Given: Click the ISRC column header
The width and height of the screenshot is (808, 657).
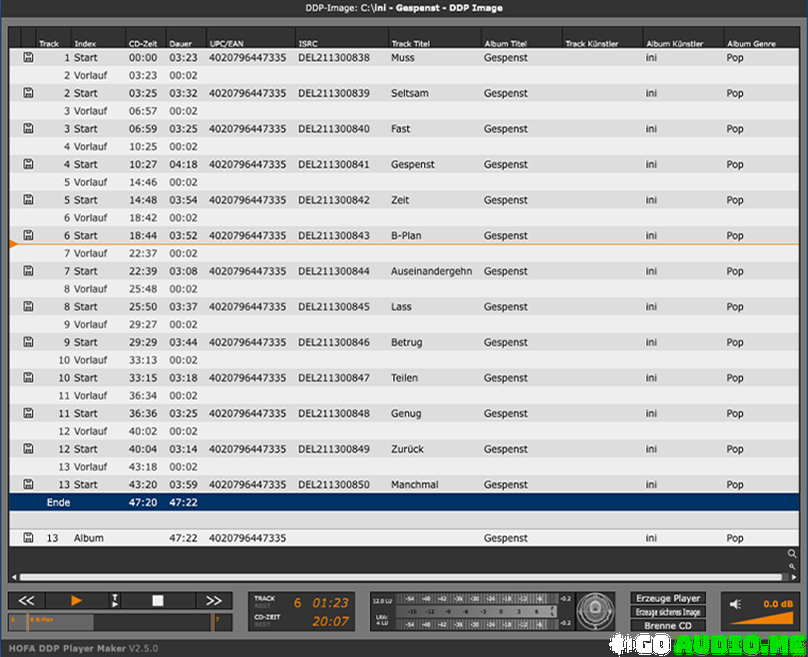Looking at the screenshot, I should point(308,44).
